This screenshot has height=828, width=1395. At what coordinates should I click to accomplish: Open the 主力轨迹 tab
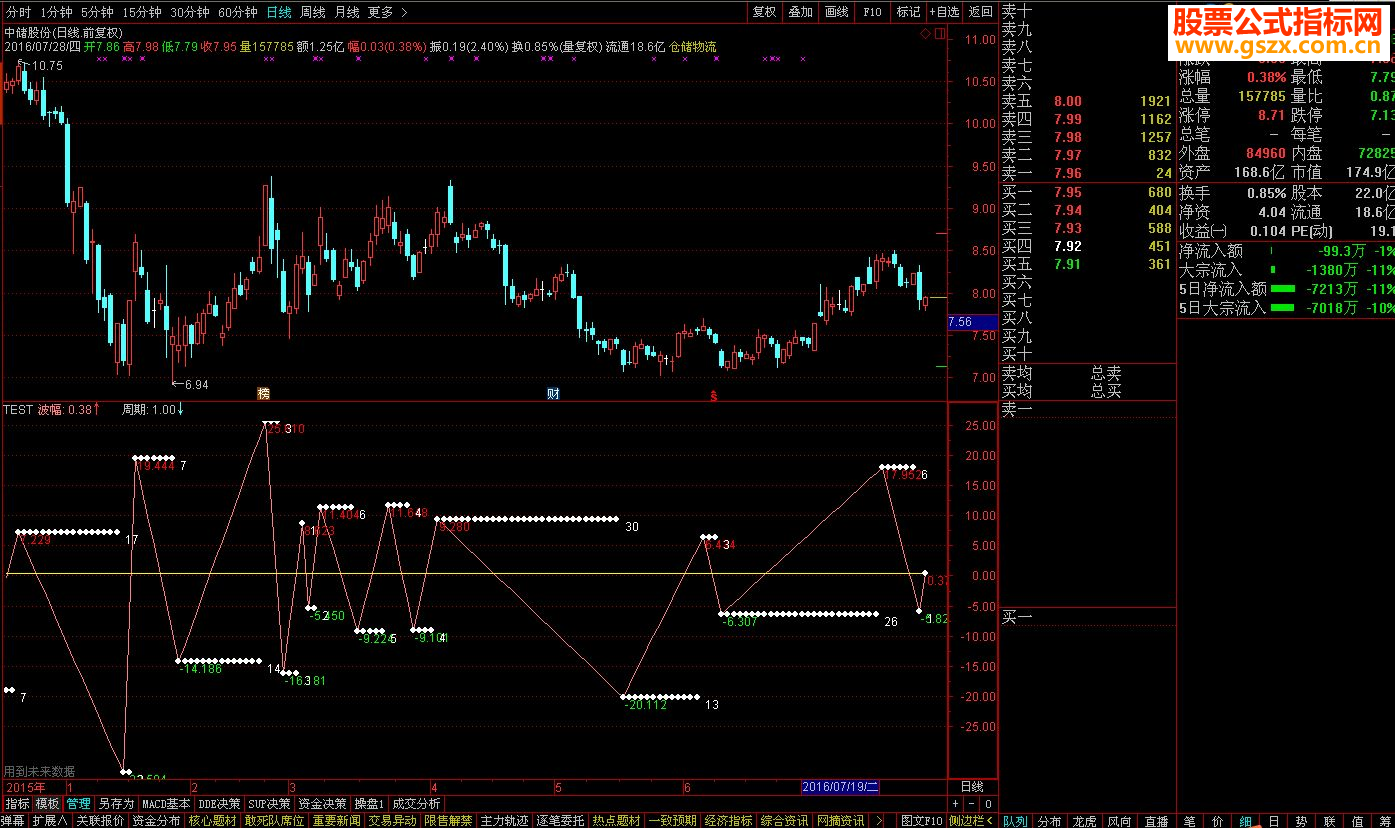pyautogui.click(x=504, y=821)
